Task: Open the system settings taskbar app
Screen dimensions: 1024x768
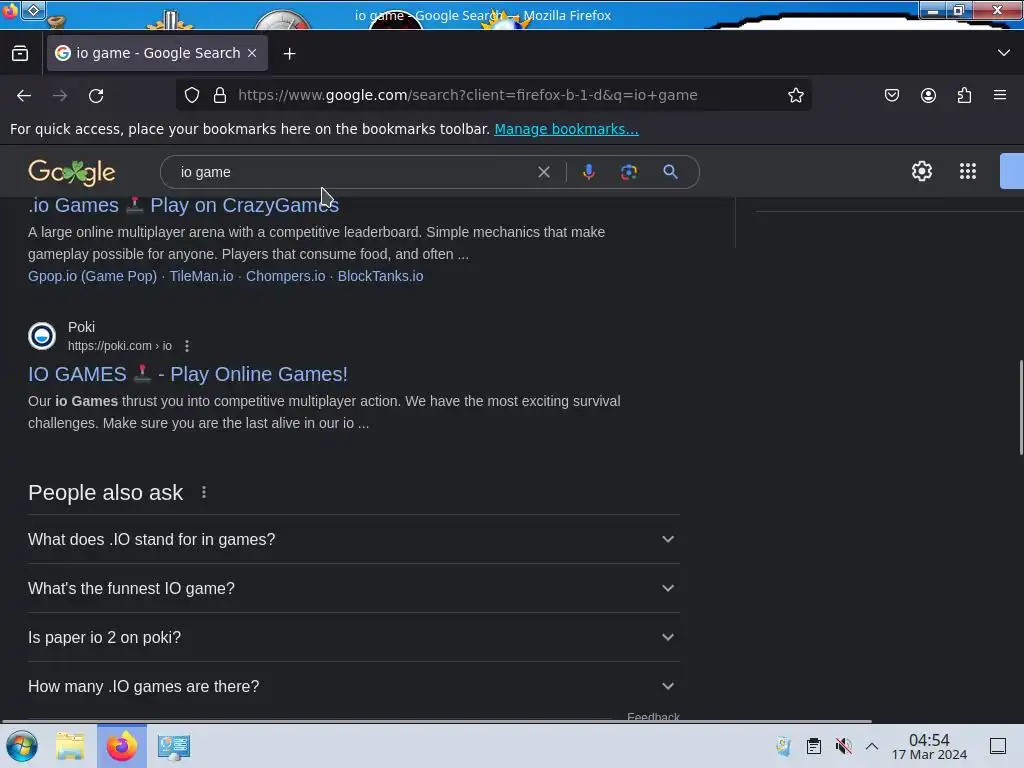Action: (x=174, y=746)
